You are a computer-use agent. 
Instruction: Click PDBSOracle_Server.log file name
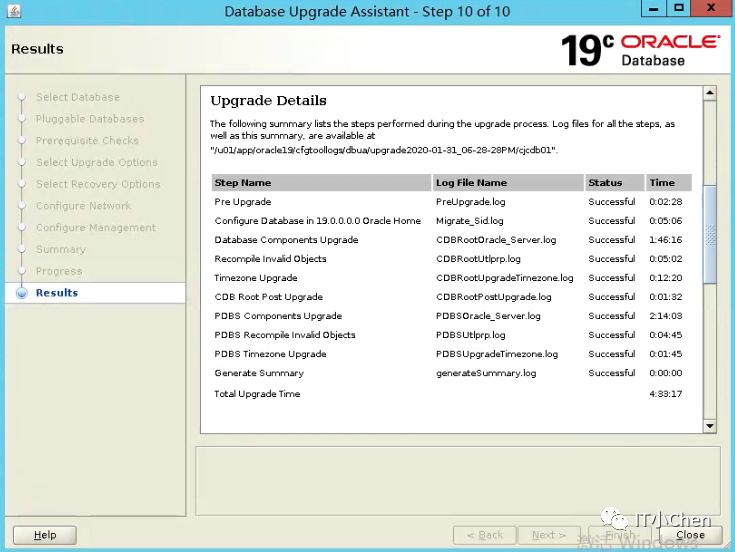pos(488,316)
